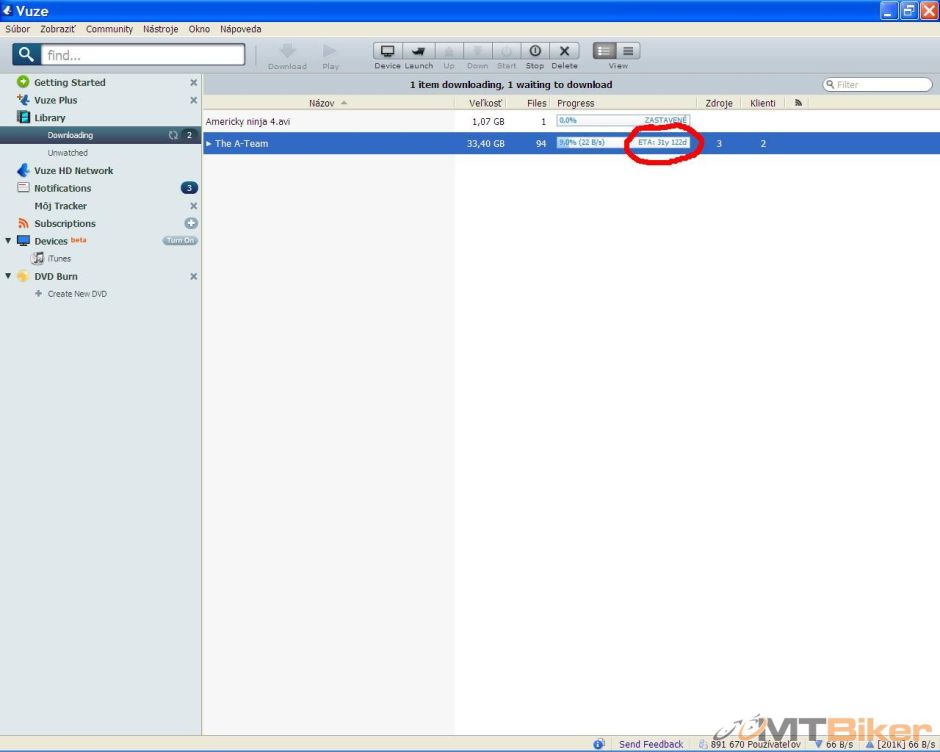Switch to the detailed list view
The image size is (940, 752).
(x=604, y=51)
